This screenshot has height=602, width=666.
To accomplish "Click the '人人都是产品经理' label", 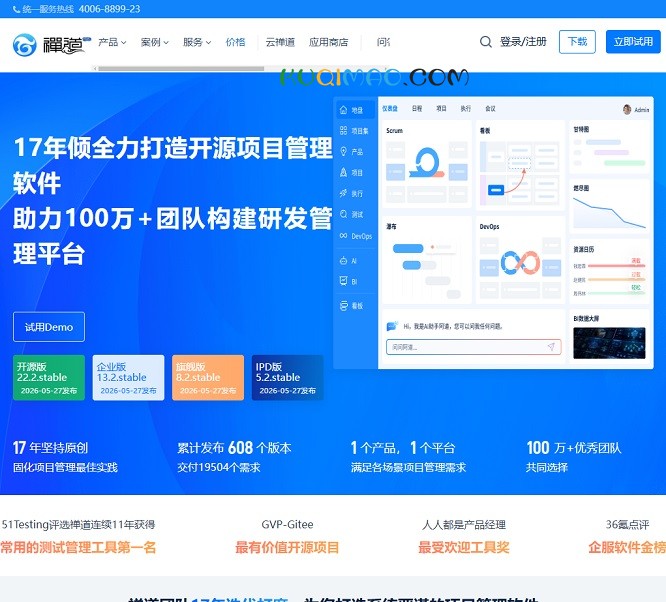I will pyautogui.click(x=463, y=525).
